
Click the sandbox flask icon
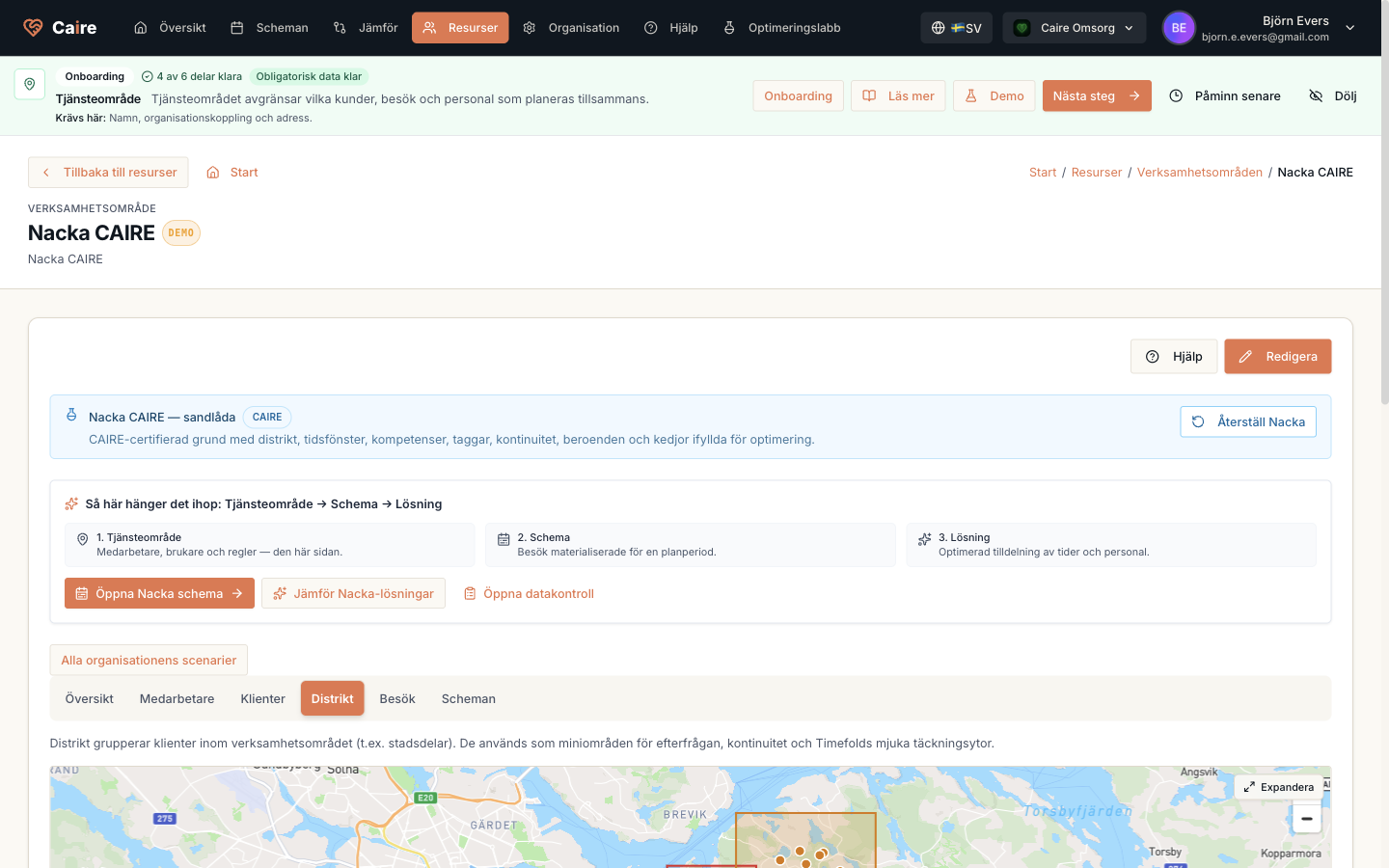click(71, 415)
